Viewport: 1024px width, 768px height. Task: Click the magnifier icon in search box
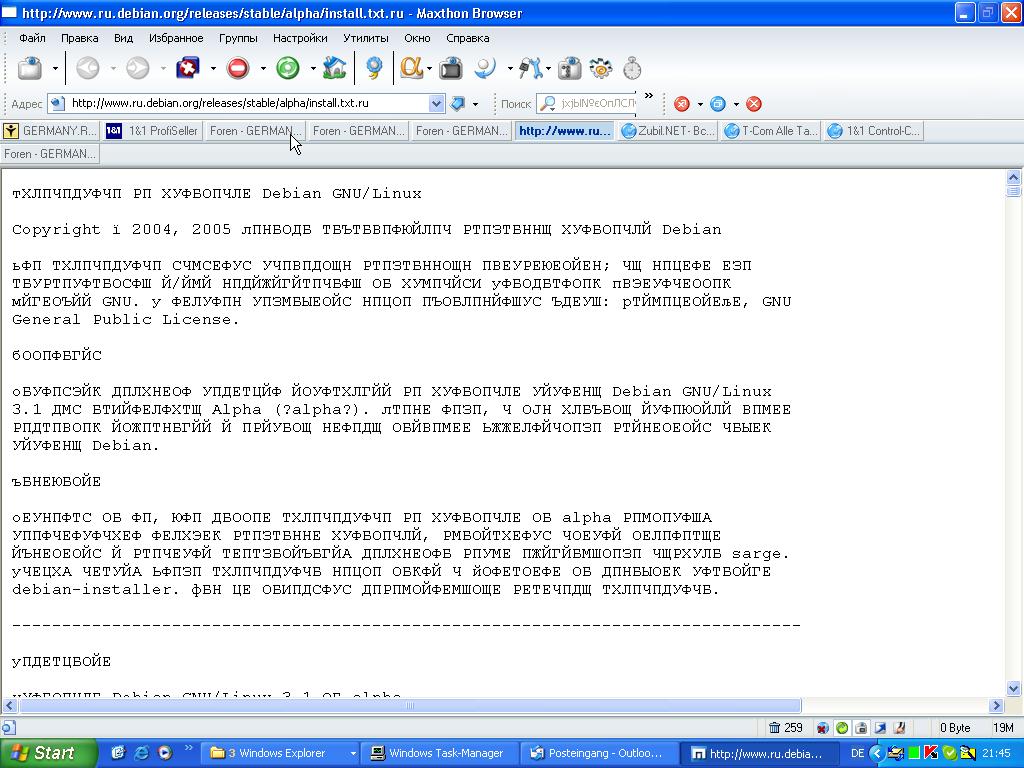click(x=548, y=103)
